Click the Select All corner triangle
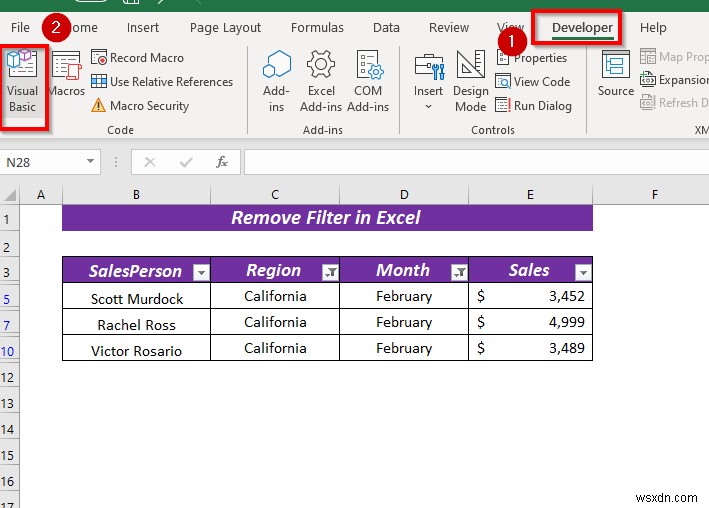Viewport: 709px width, 508px height. click(10, 195)
